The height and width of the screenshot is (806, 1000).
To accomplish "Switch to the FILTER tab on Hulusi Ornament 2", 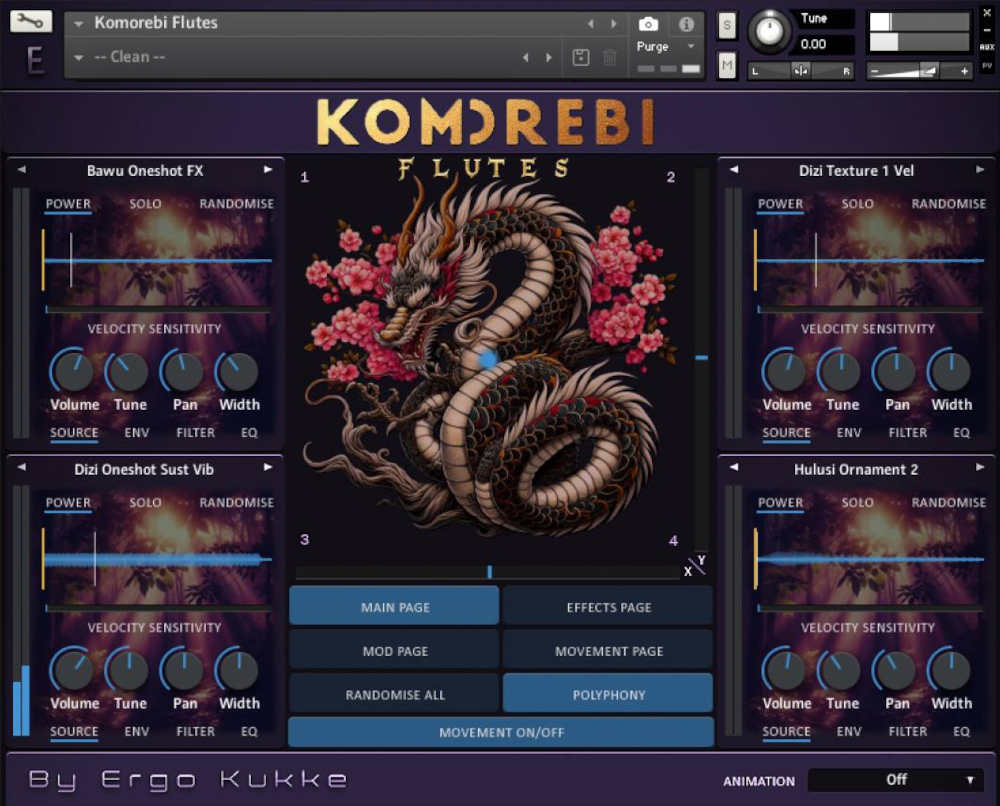I will 907,731.
